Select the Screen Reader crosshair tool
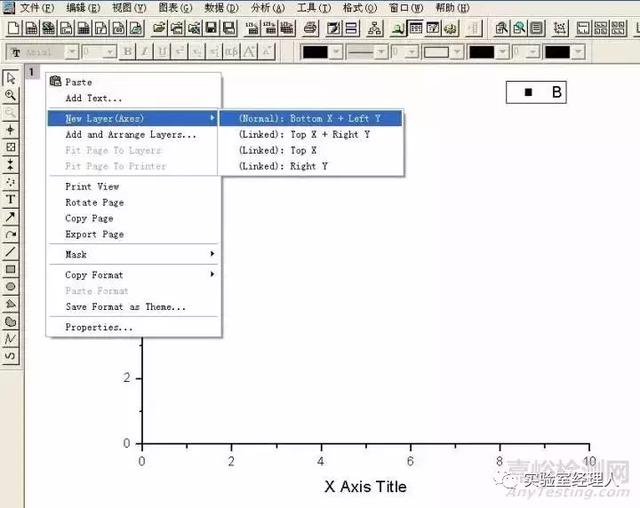640x508 pixels. tap(11, 130)
